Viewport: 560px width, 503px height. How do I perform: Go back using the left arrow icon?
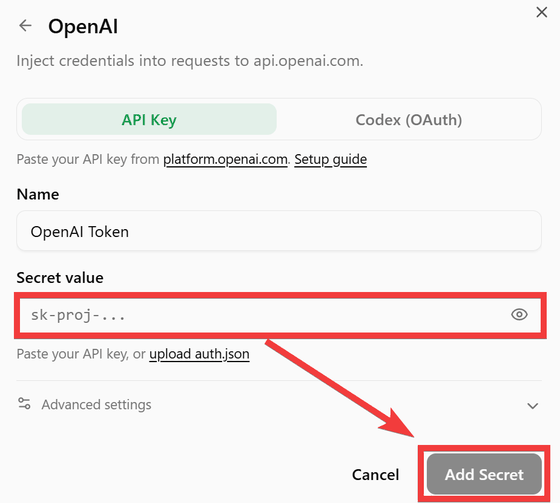click(x=25, y=26)
